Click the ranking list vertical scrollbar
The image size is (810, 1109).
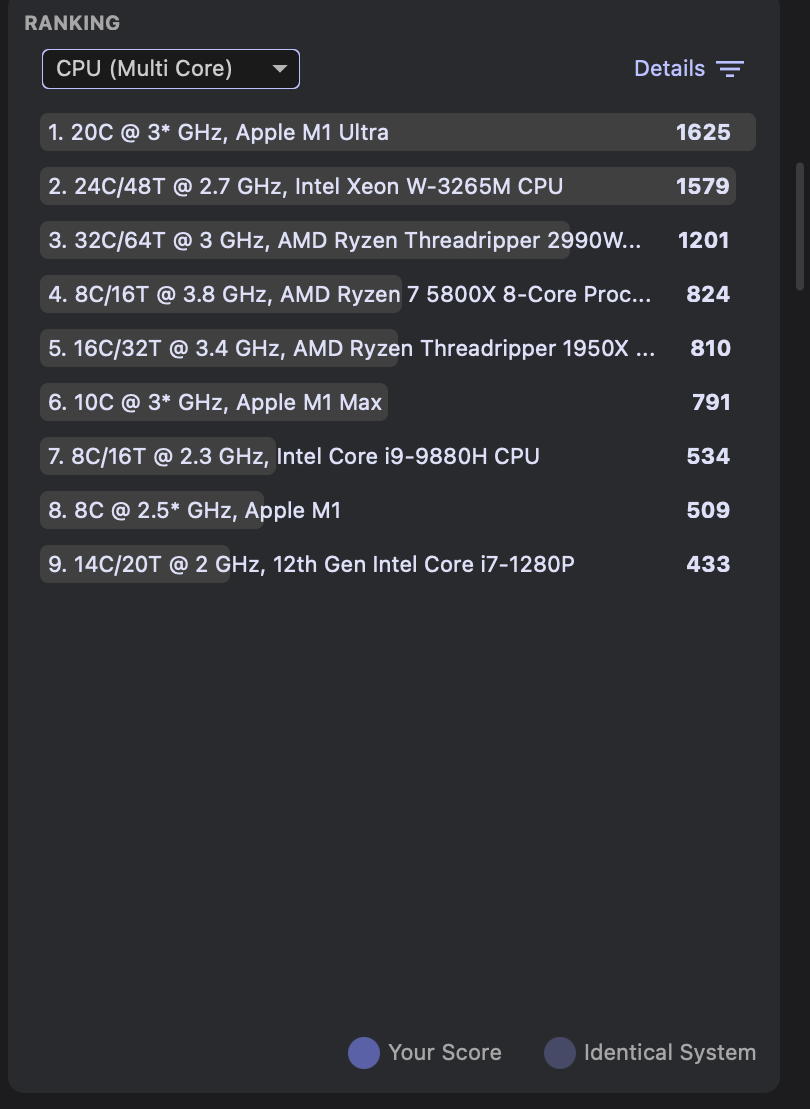799,226
